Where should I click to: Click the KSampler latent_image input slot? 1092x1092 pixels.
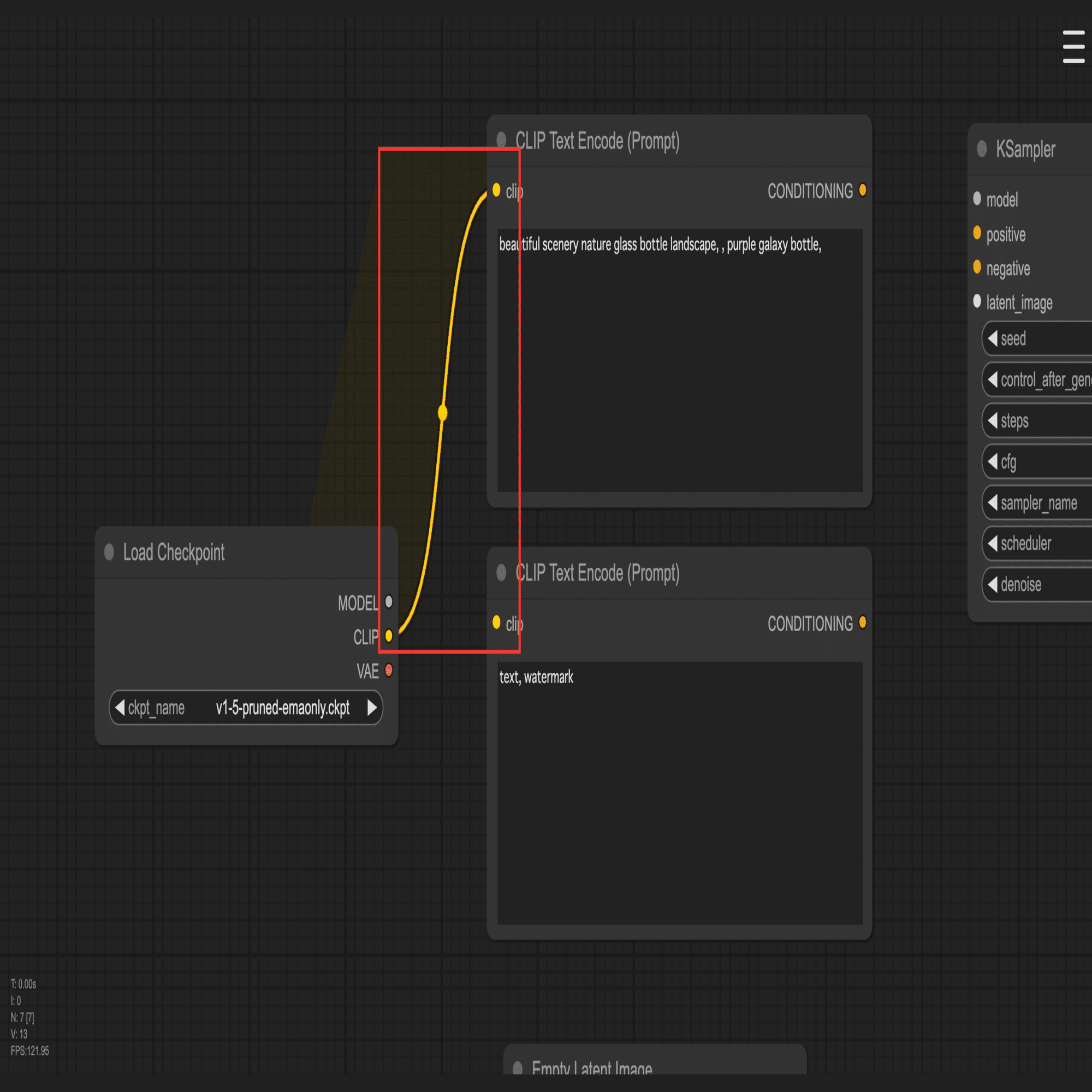(977, 301)
